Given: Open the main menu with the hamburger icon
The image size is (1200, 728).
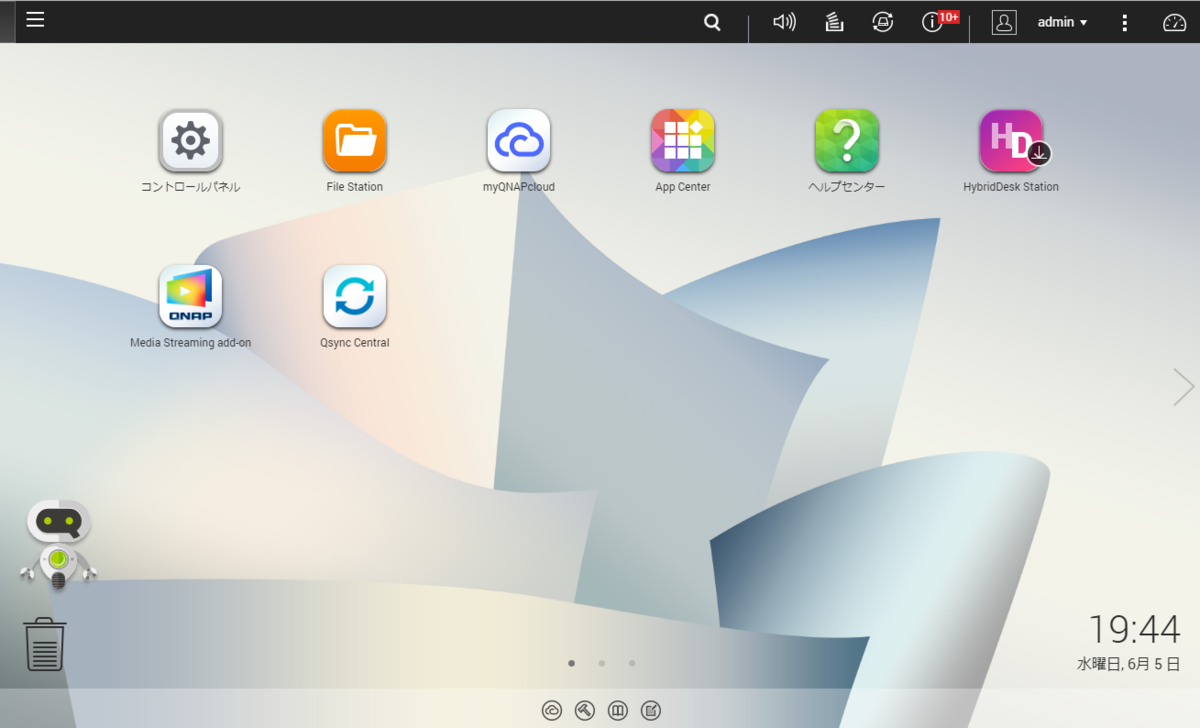Looking at the screenshot, I should (x=35, y=19).
